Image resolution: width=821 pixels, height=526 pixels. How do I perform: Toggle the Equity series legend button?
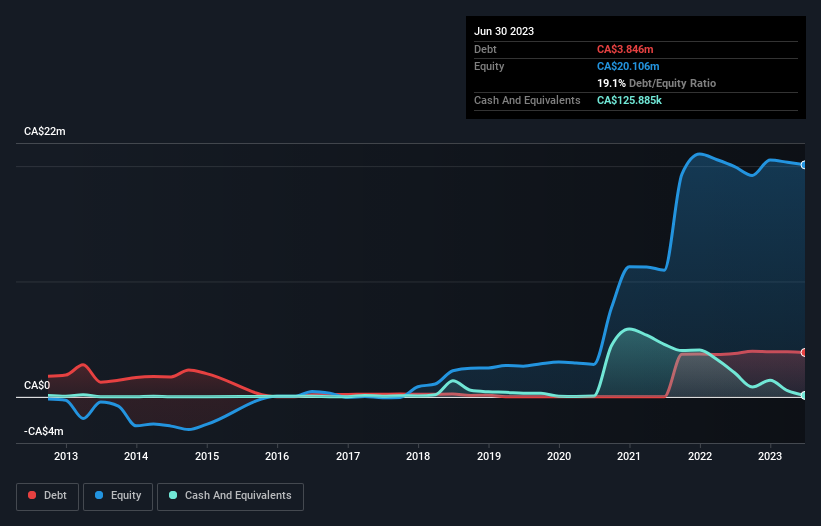click(x=118, y=496)
